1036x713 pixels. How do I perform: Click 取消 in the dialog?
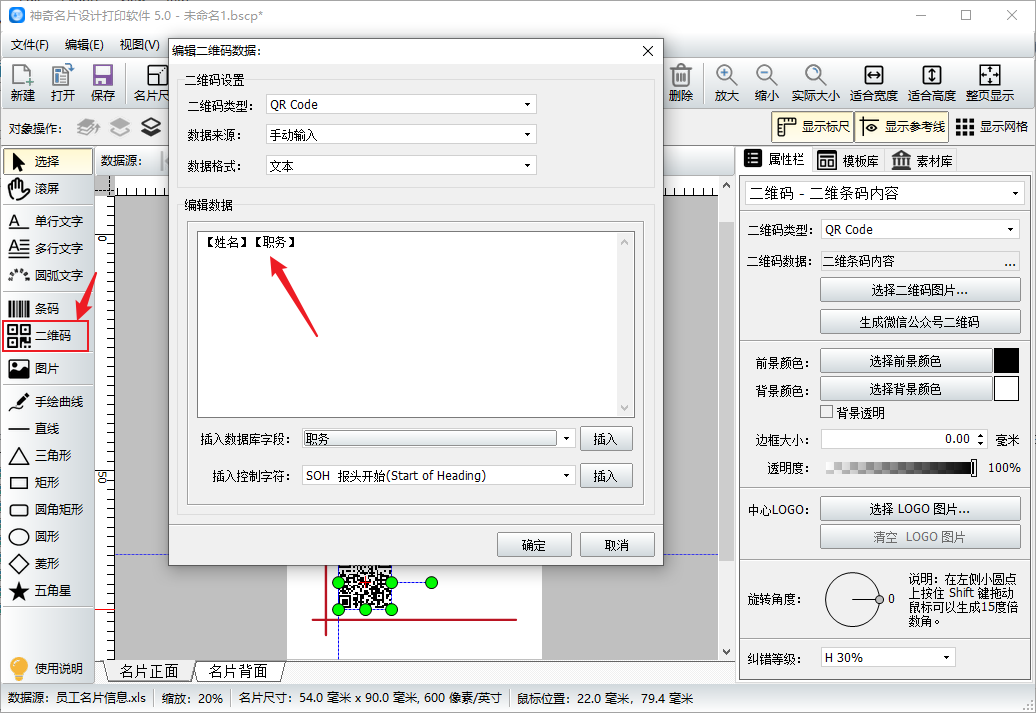click(x=617, y=545)
